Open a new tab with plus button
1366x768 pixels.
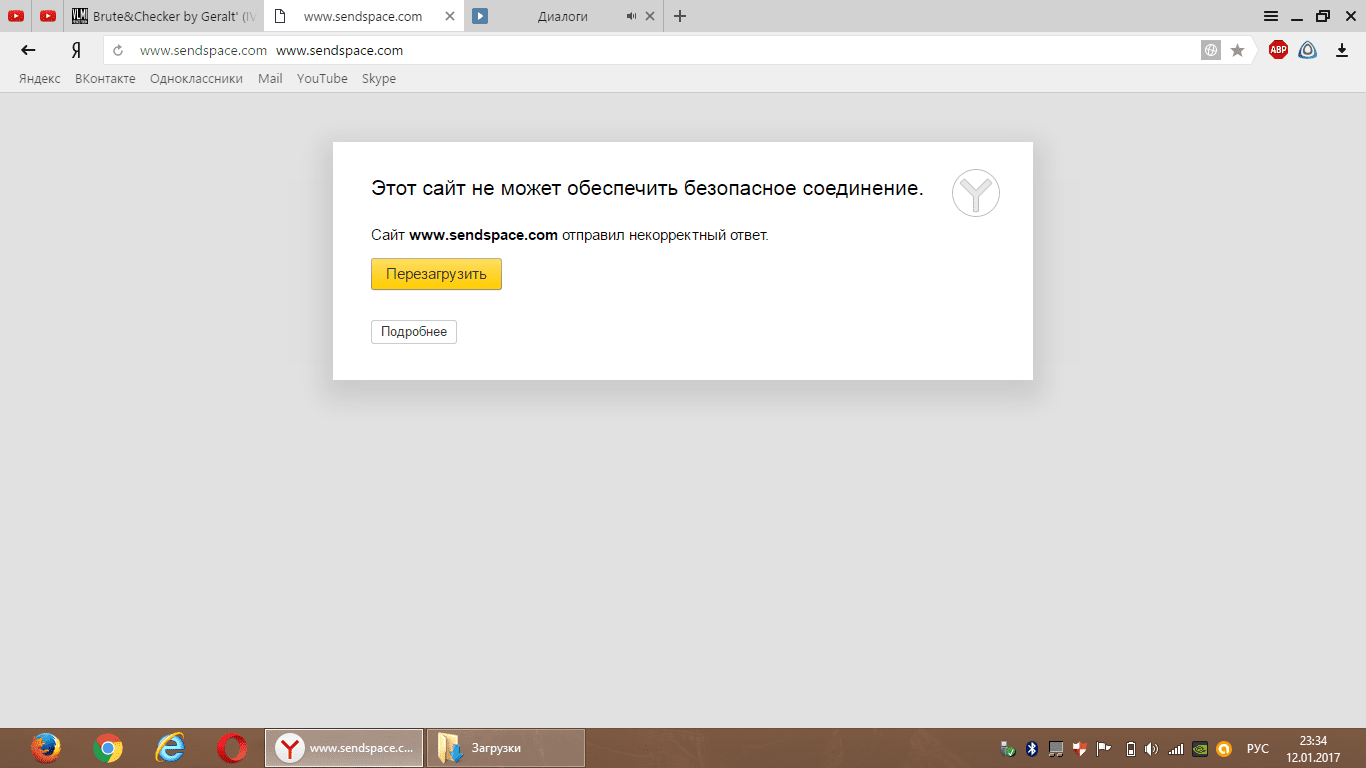(x=680, y=16)
